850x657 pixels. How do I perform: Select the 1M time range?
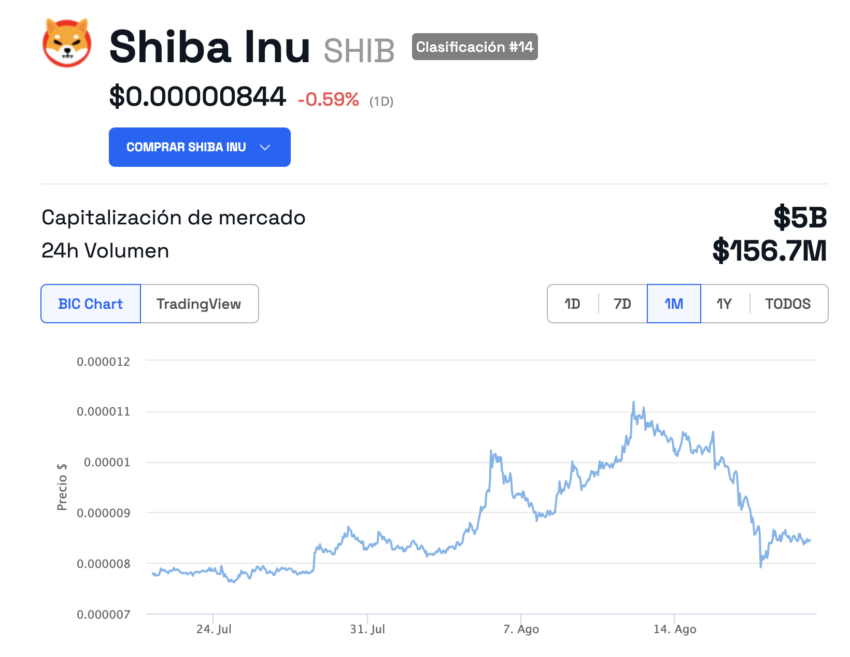point(674,304)
